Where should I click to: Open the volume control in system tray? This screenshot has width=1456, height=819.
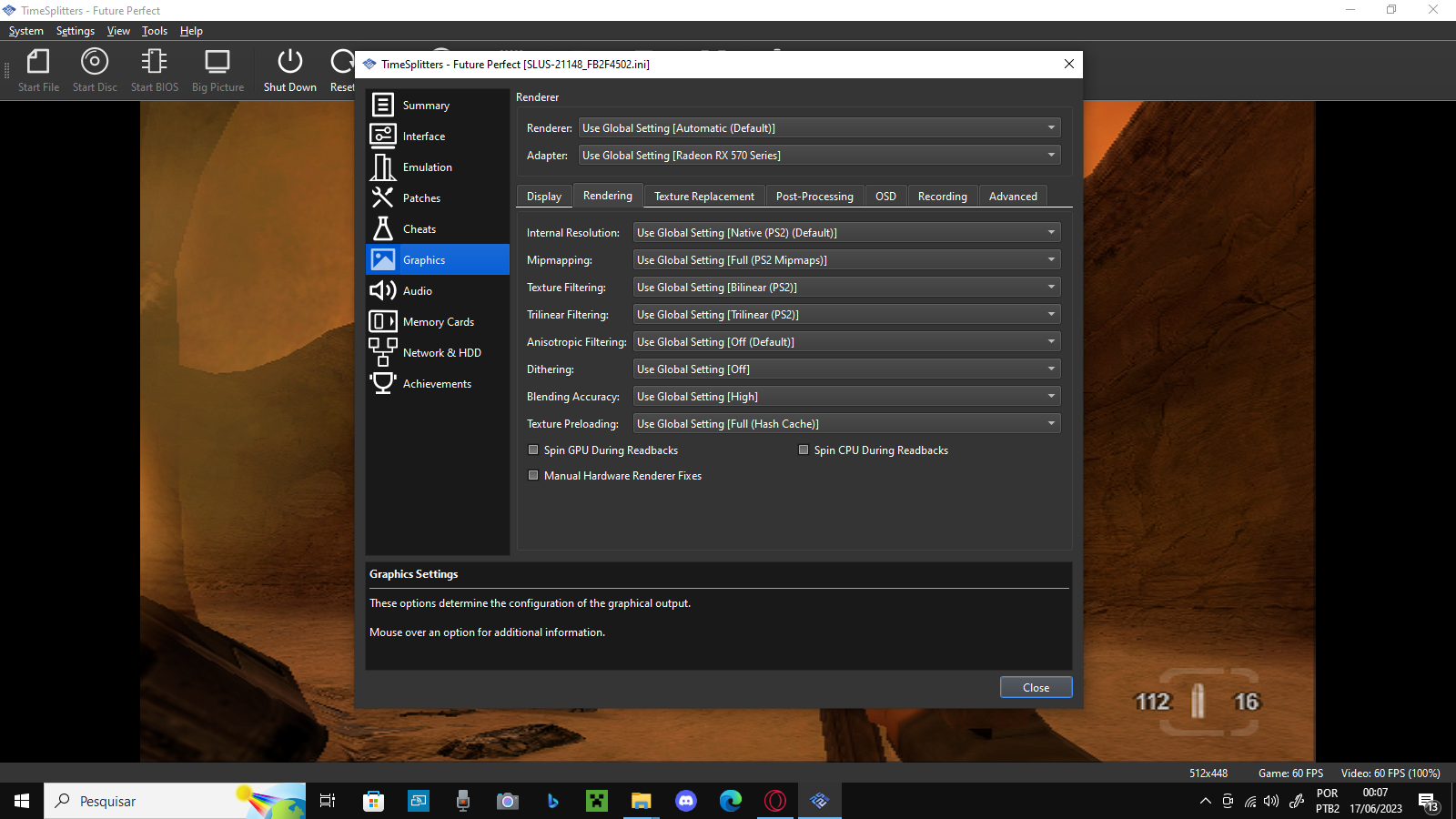point(1271,802)
